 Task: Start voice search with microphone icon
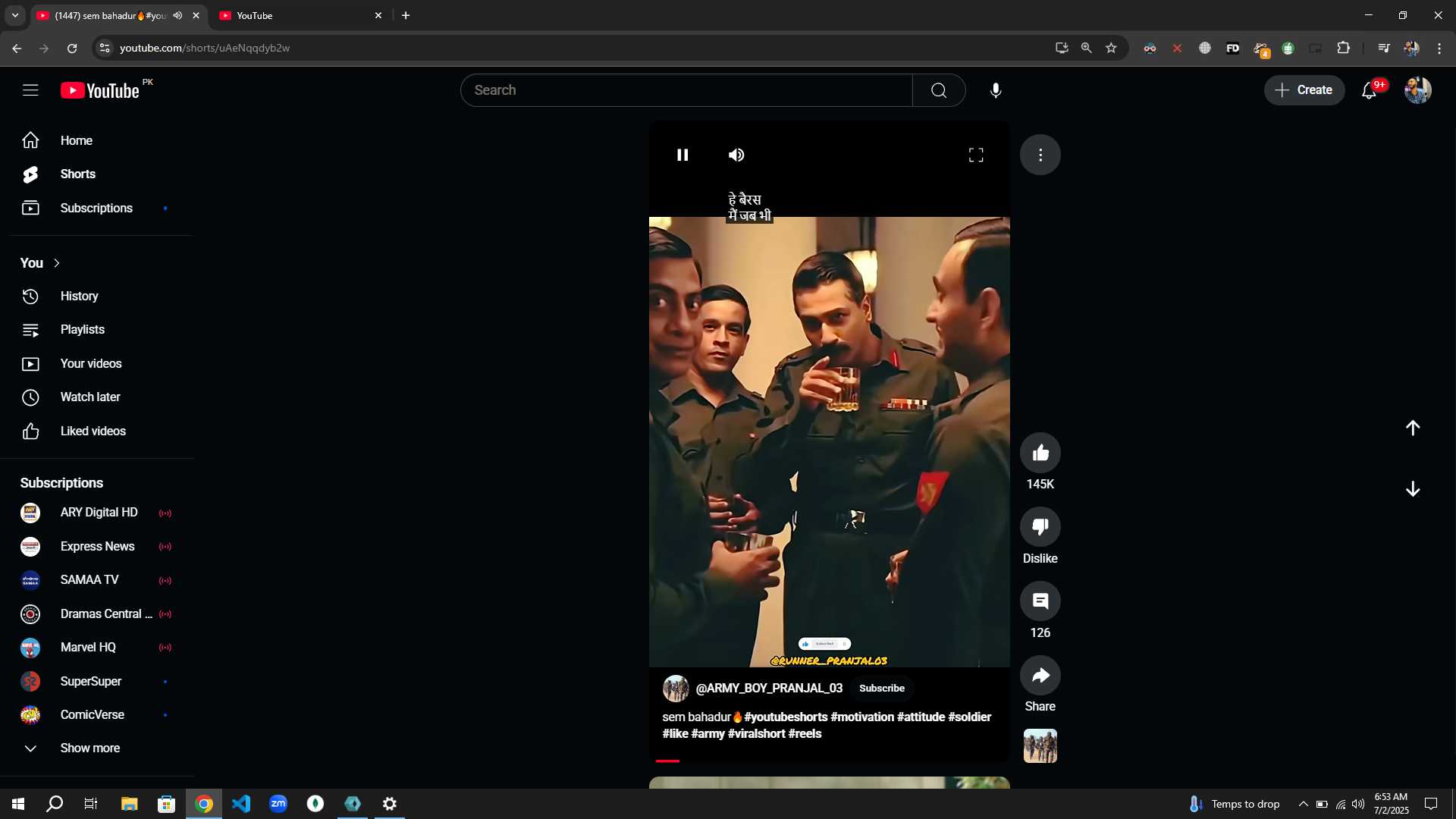(996, 90)
